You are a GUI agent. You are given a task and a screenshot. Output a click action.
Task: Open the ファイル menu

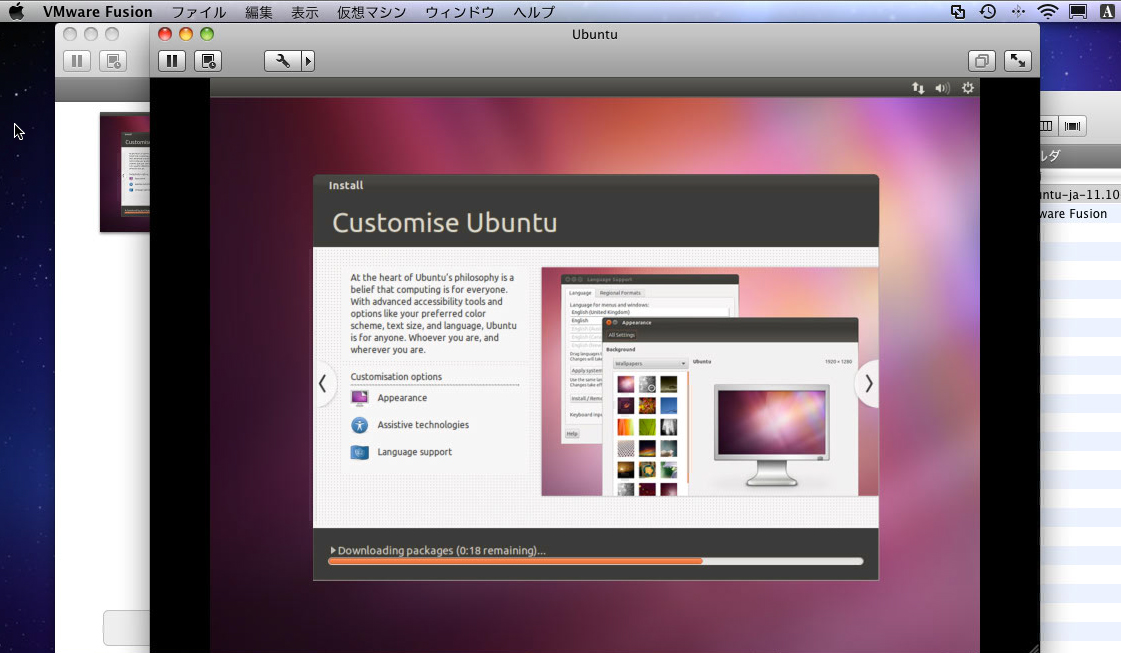pyautogui.click(x=199, y=11)
